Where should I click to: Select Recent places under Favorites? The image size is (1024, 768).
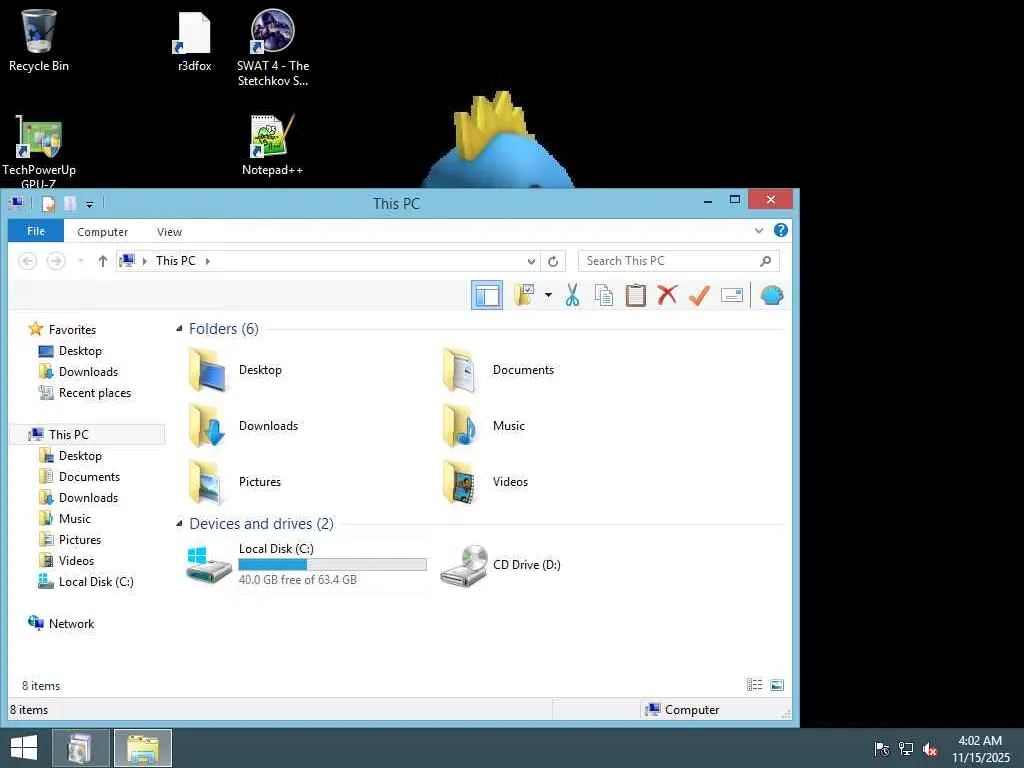85,393
